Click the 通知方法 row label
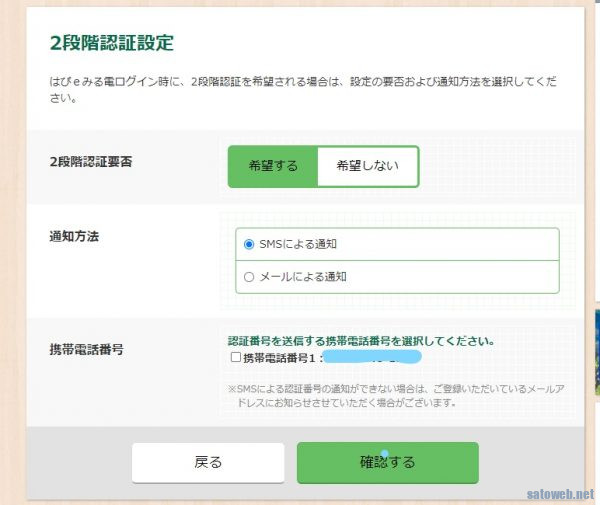600x505 pixels. [x=74, y=236]
